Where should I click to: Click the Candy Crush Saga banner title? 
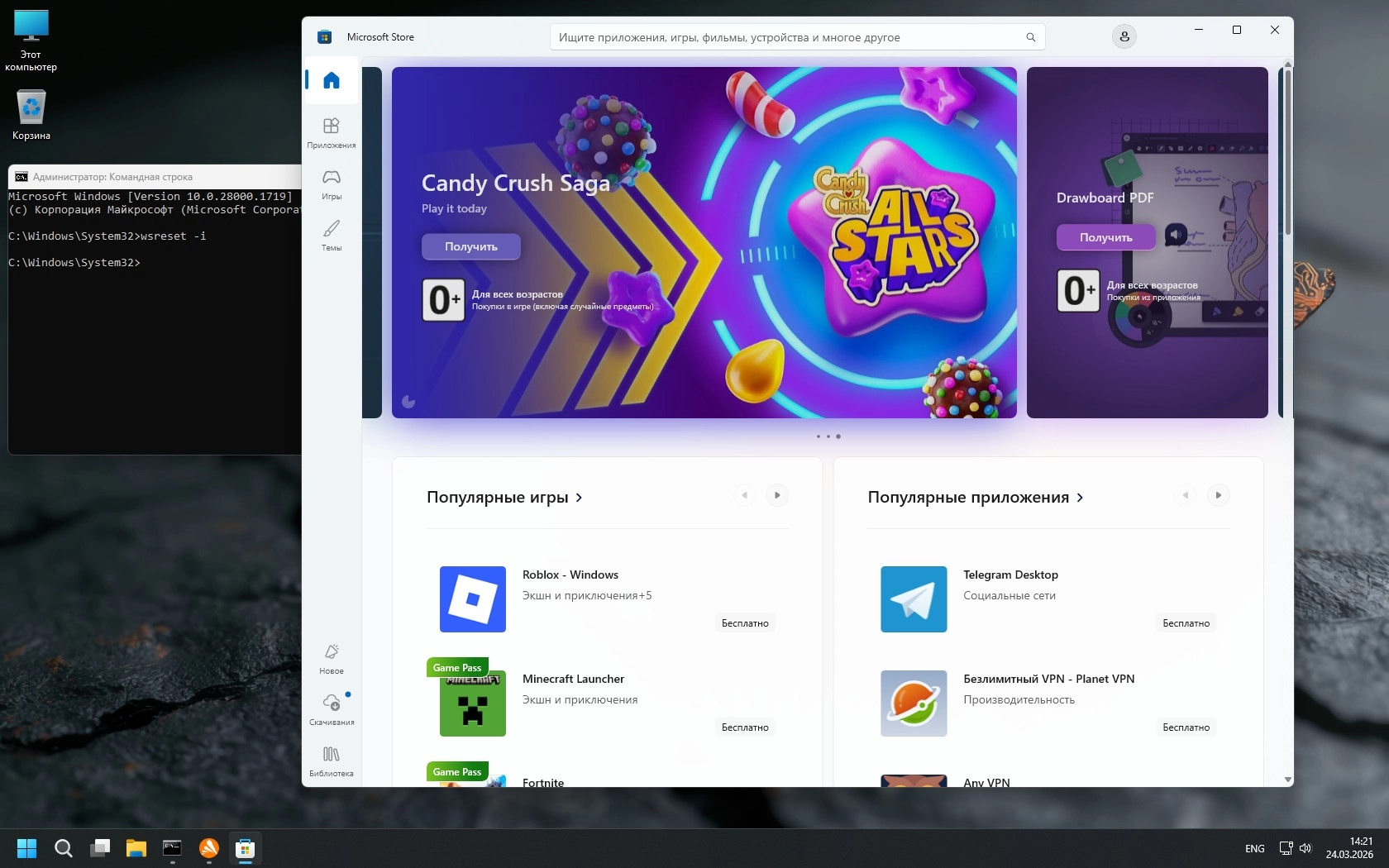(516, 183)
